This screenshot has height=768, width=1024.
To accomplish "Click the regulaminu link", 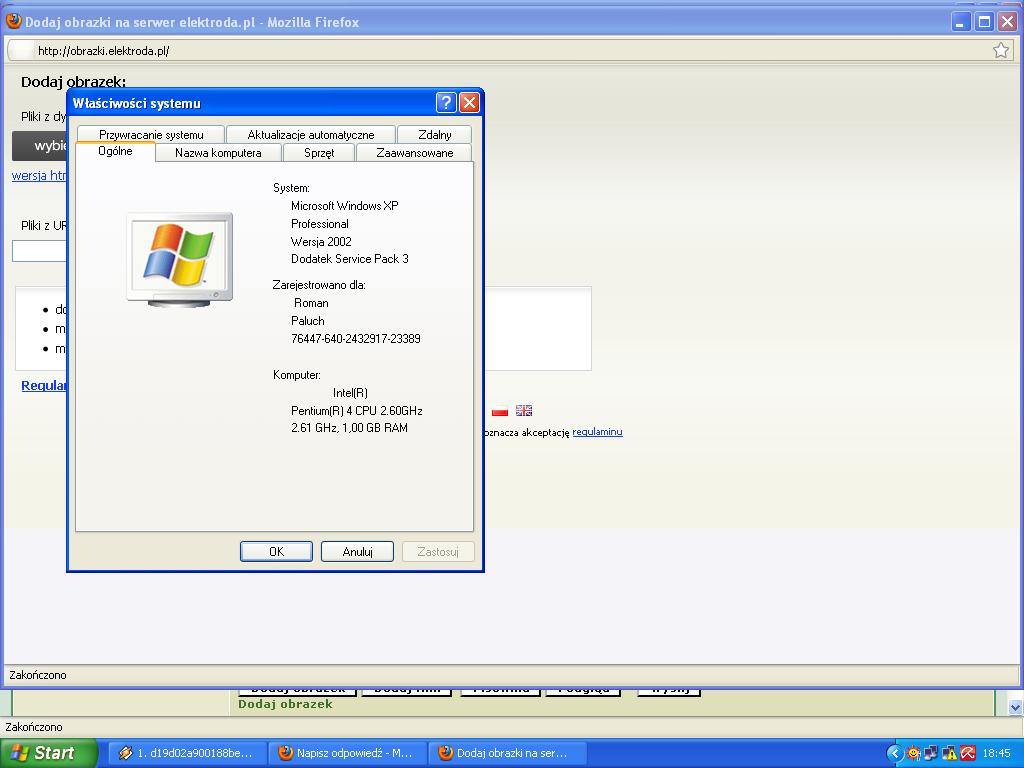I will 597,432.
